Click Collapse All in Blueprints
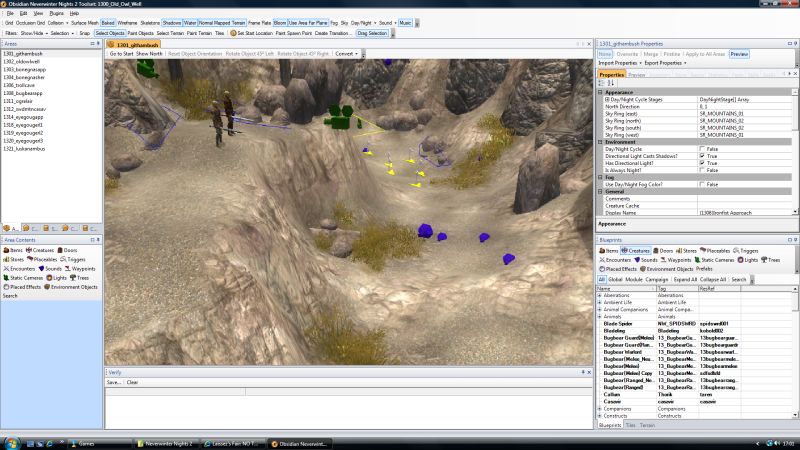 (713, 280)
